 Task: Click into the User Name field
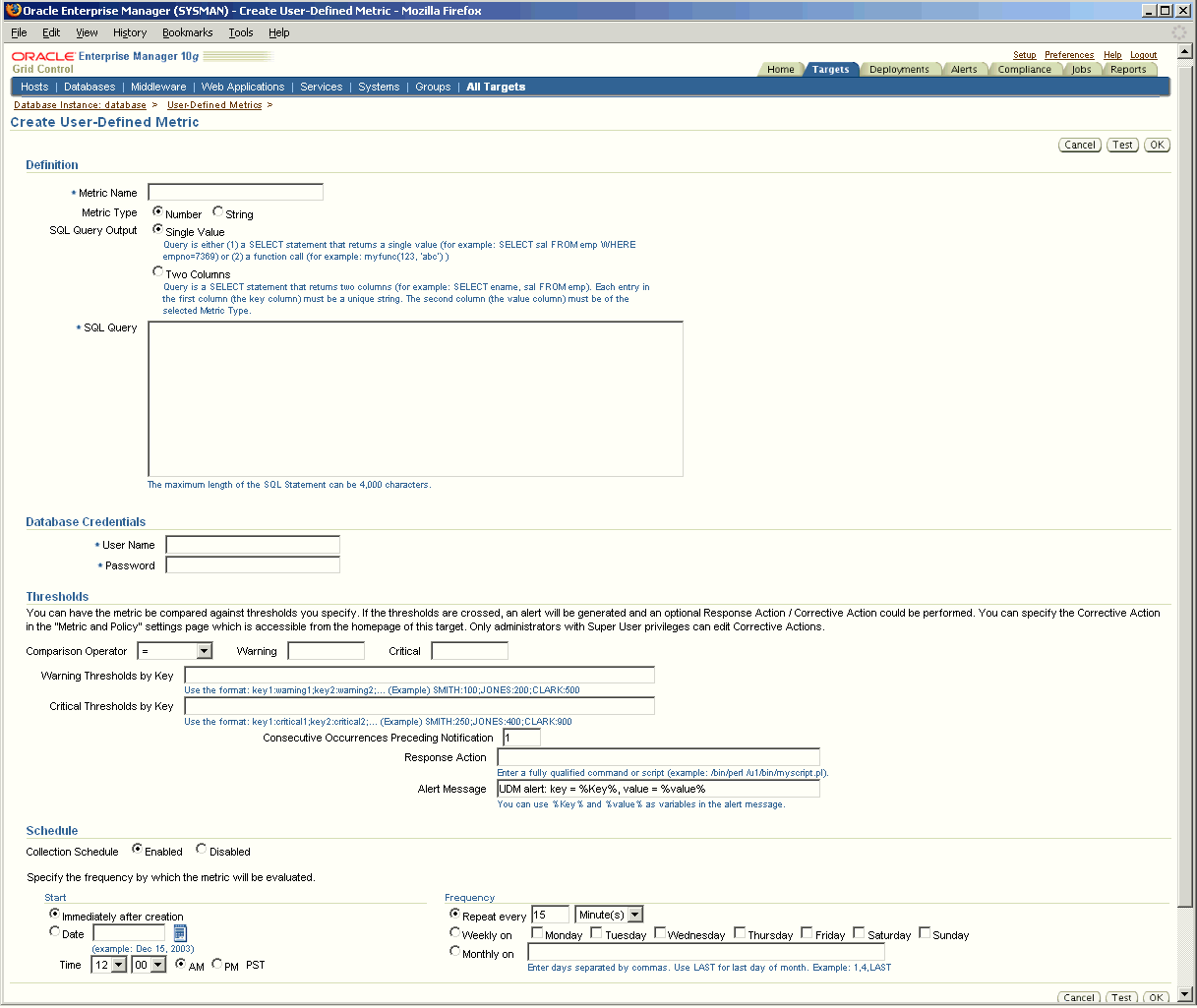click(x=253, y=544)
